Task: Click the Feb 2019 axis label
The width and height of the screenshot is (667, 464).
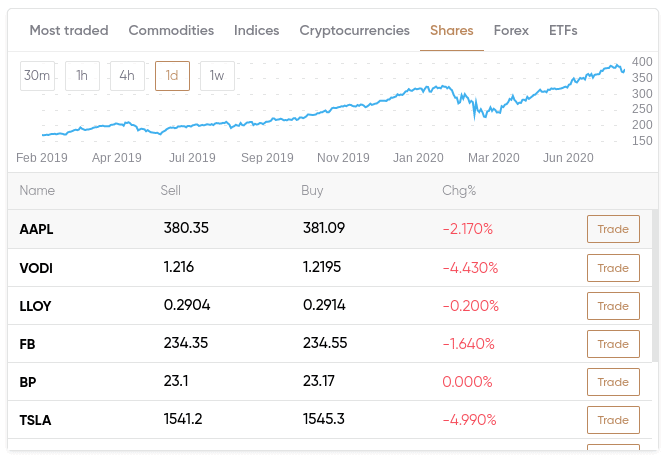Action: coord(42,158)
